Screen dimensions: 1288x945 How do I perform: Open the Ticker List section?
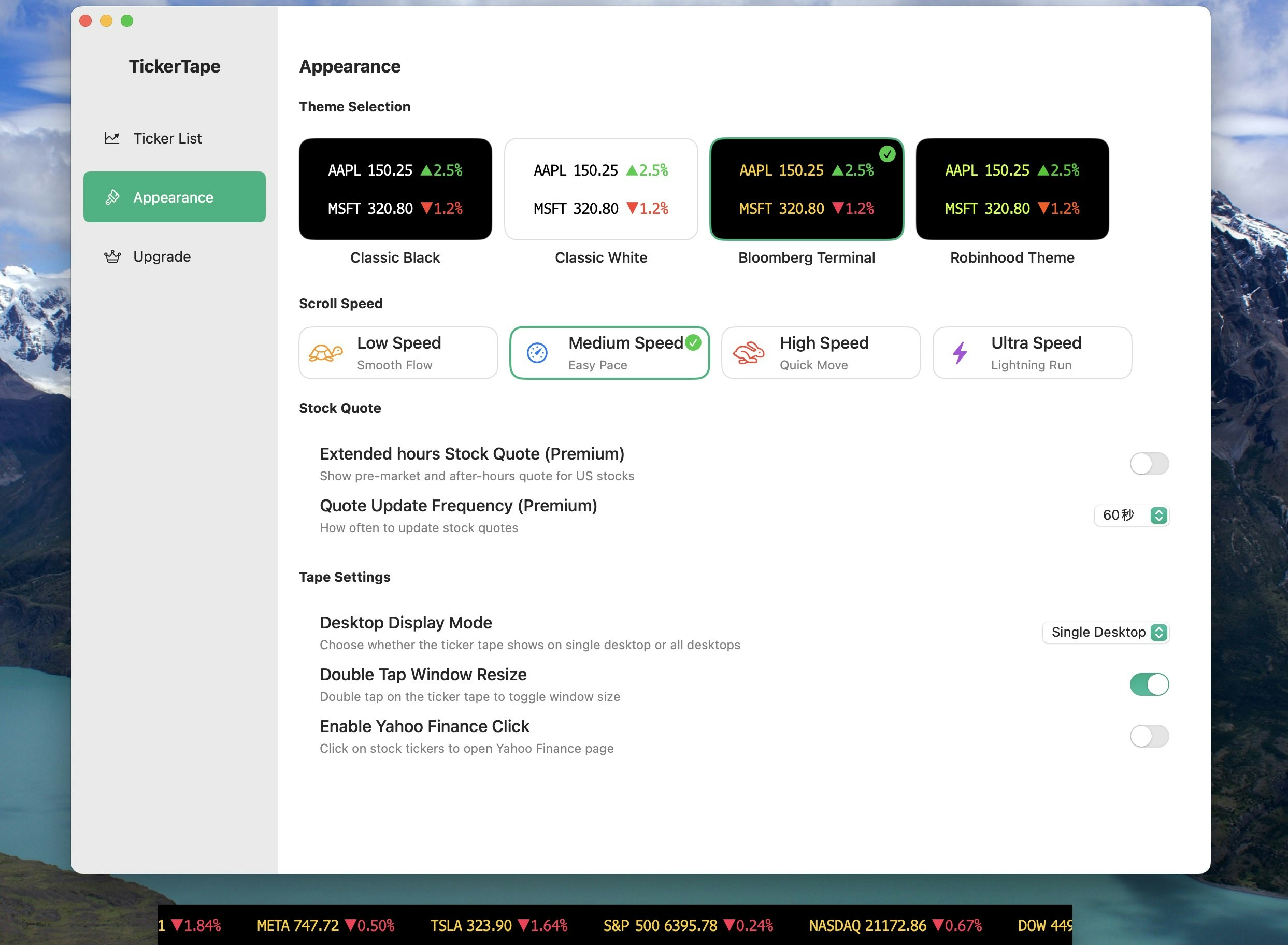click(x=175, y=138)
